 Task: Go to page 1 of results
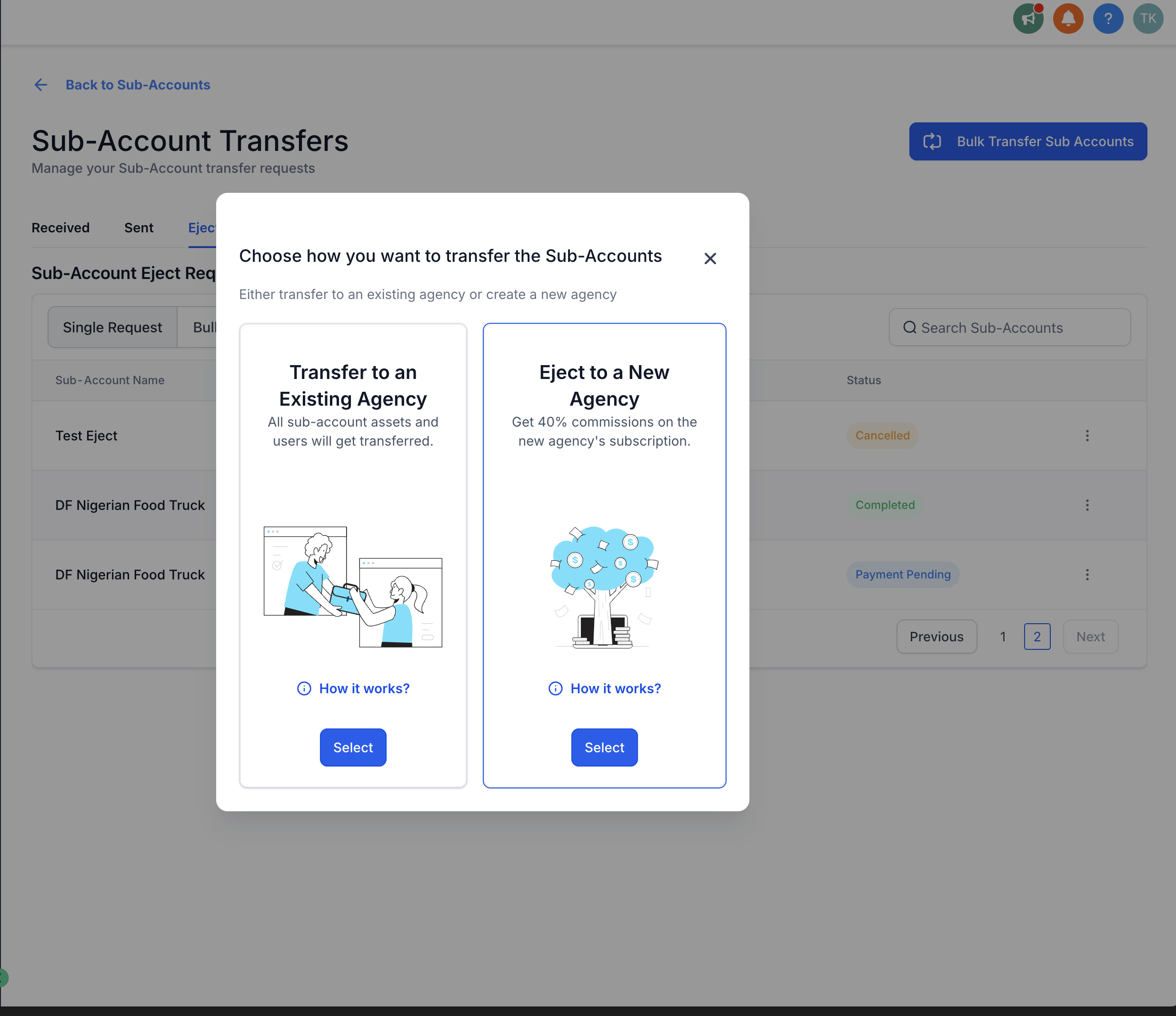pyautogui.click(x=1002, y=637)
